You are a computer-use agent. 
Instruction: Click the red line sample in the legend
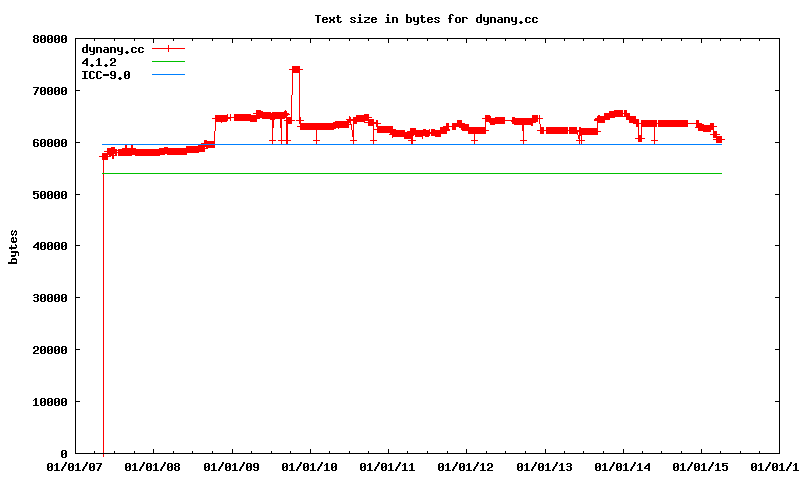[169, 48]
